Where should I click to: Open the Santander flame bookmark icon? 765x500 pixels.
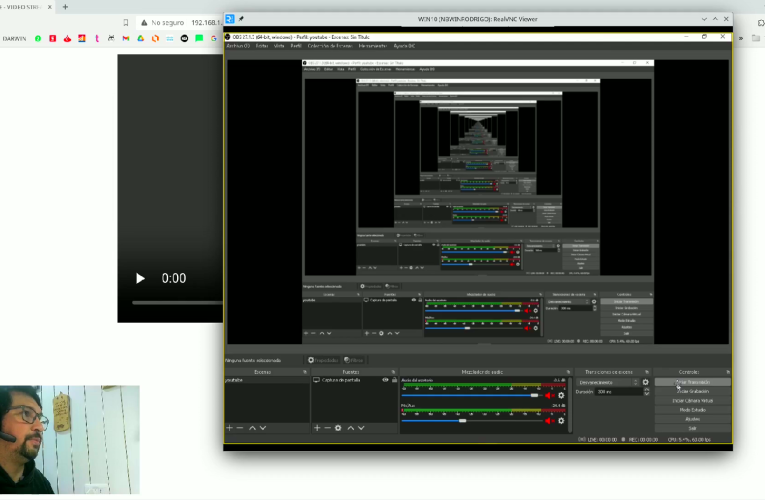67,39
